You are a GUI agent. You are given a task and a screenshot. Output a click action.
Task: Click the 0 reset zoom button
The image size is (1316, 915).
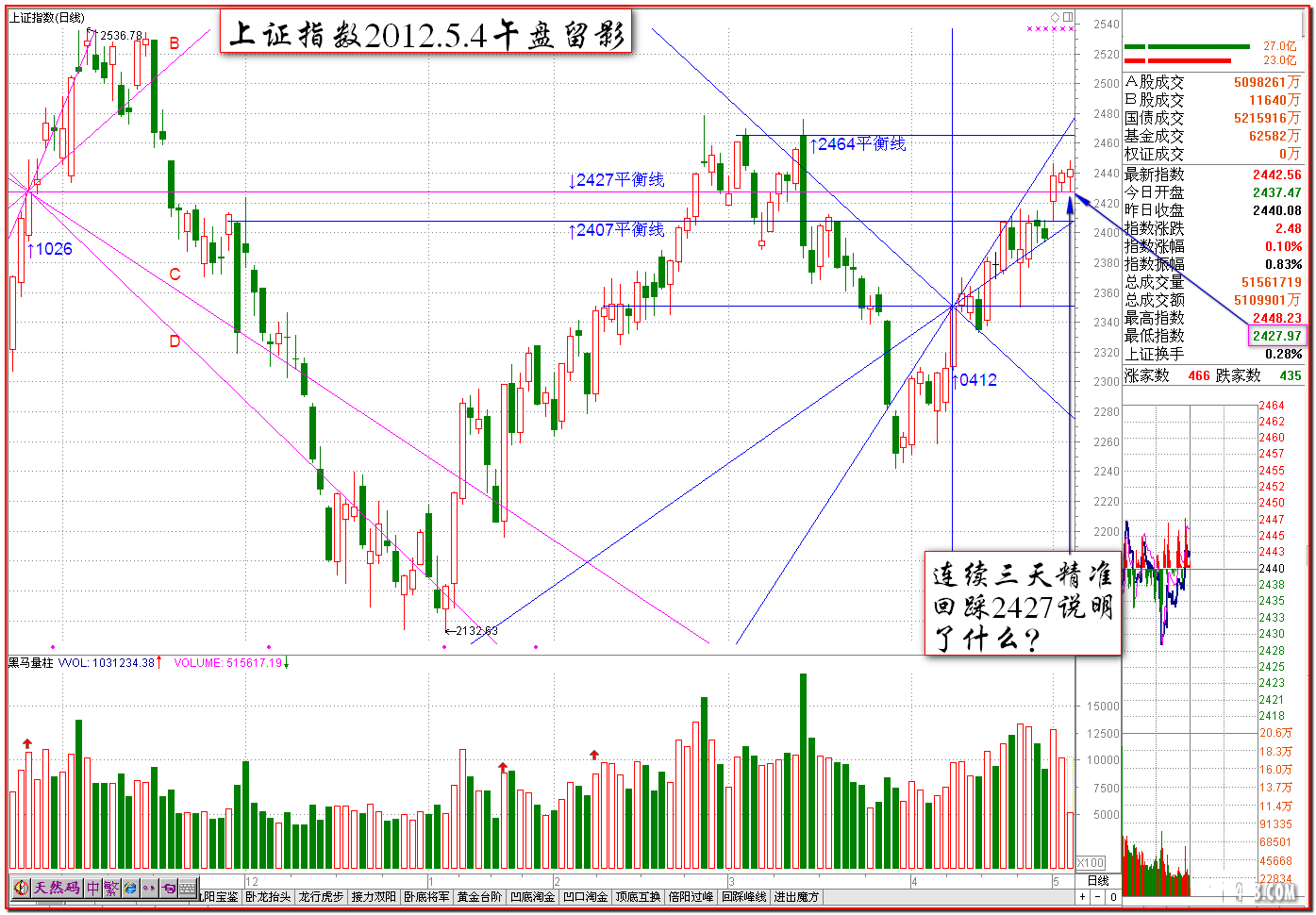tap(1113, 896)
